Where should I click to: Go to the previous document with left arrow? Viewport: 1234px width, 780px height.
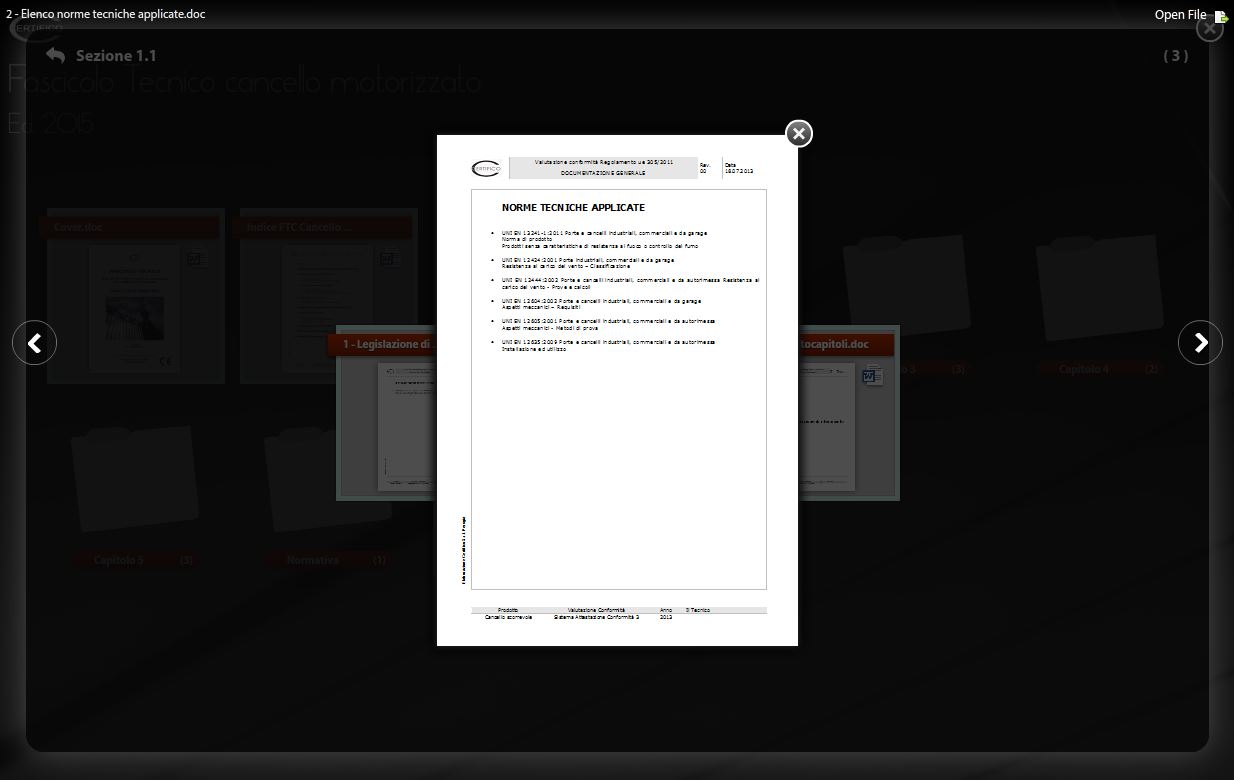tap(34, 343)
